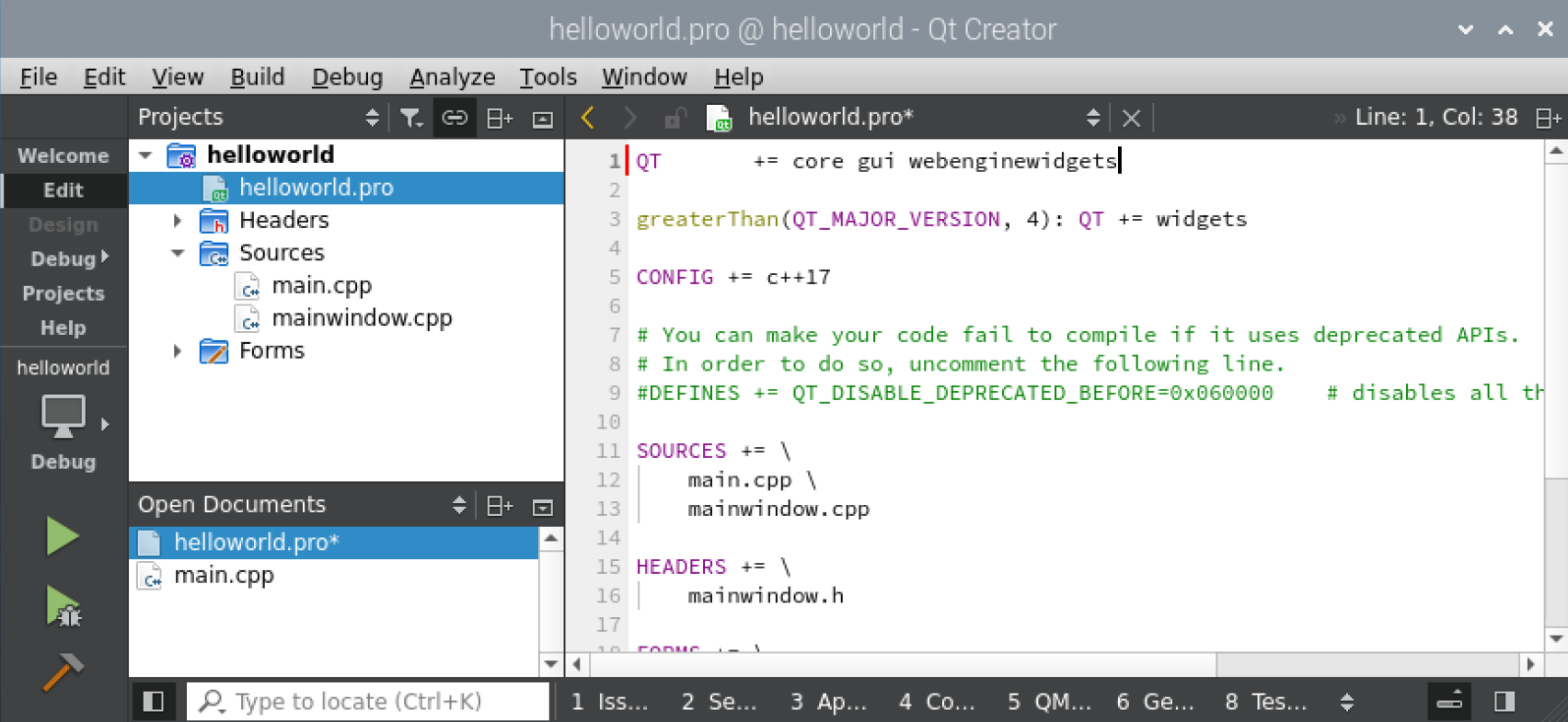Split the Projects panel
The image size is (1568, 722).
[499, 118]
